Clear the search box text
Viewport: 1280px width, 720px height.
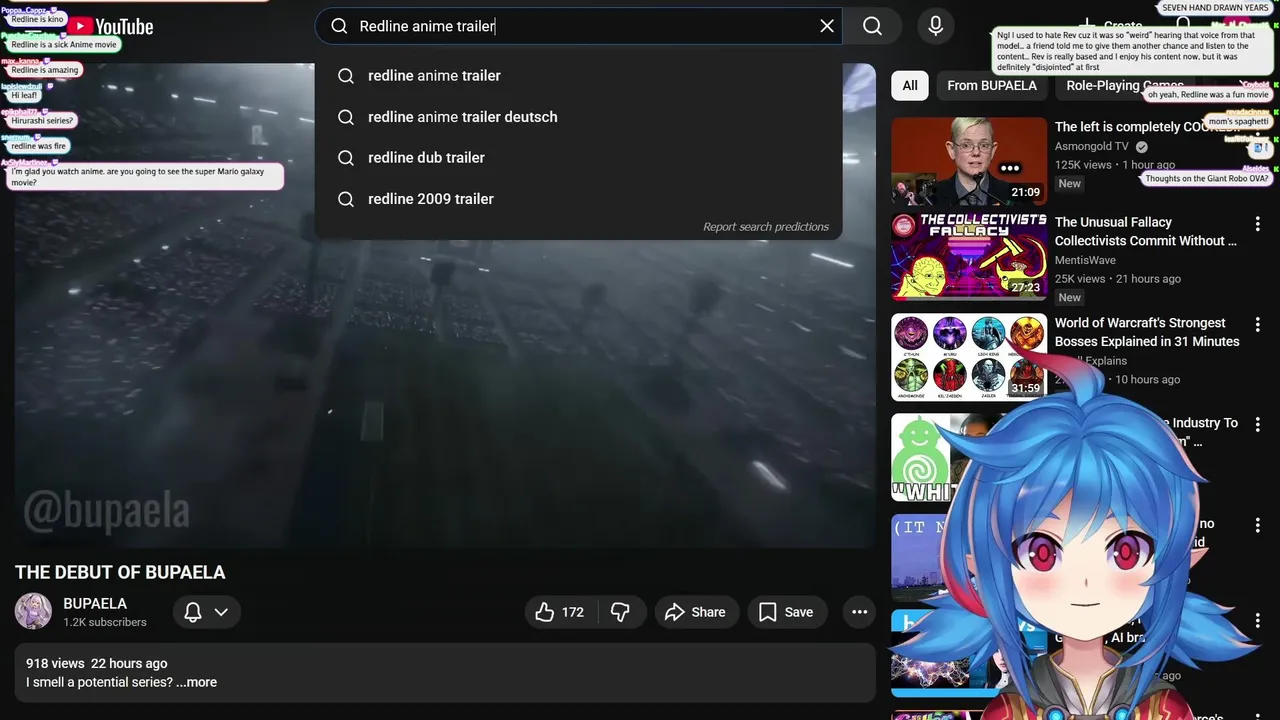[x=827, y=26]
